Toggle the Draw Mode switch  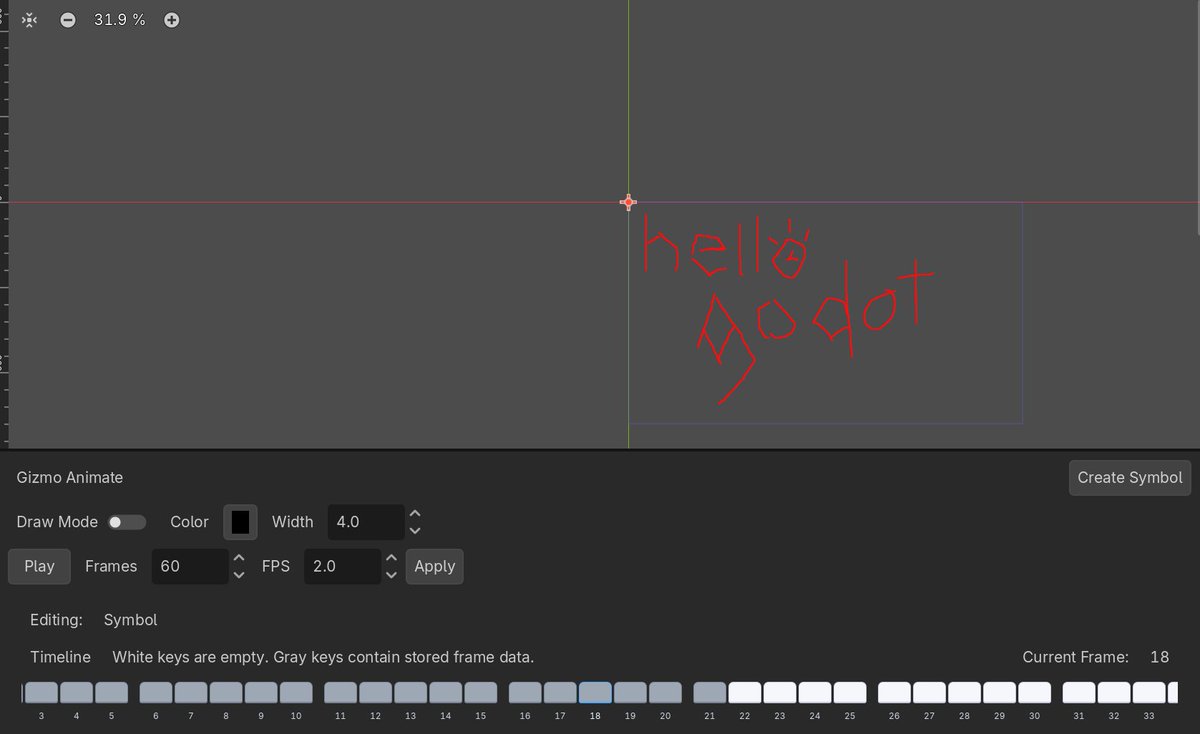pyautogui.click(x=127, y=522)
